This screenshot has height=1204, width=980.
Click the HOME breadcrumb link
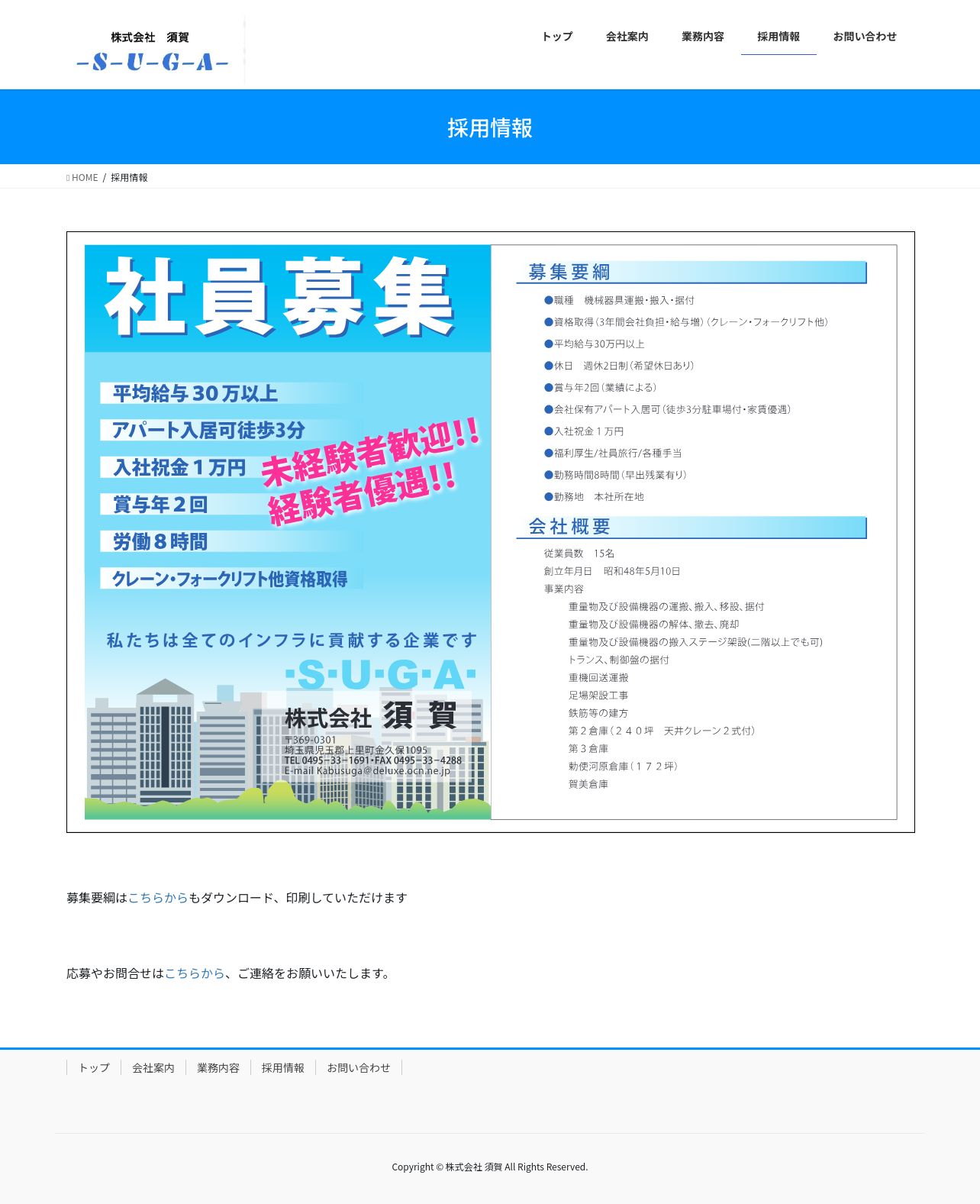pos(85,178)
